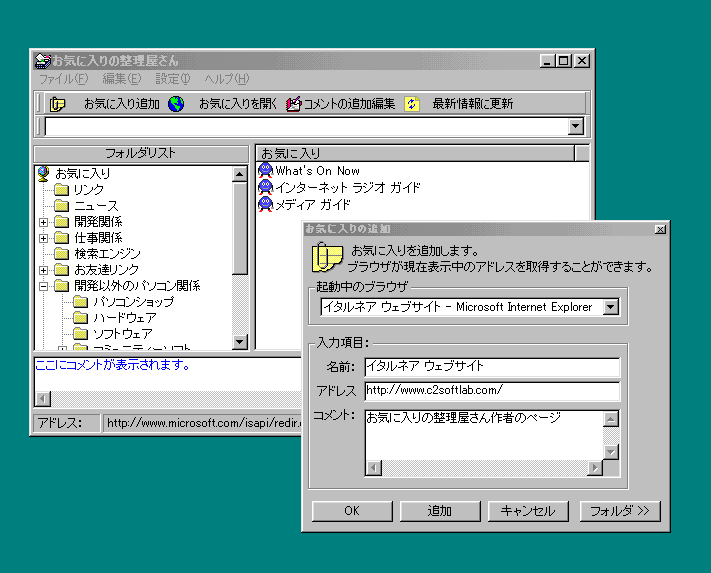
Task: Click the 仕事関係 folder icon
Action: (61, 238)
